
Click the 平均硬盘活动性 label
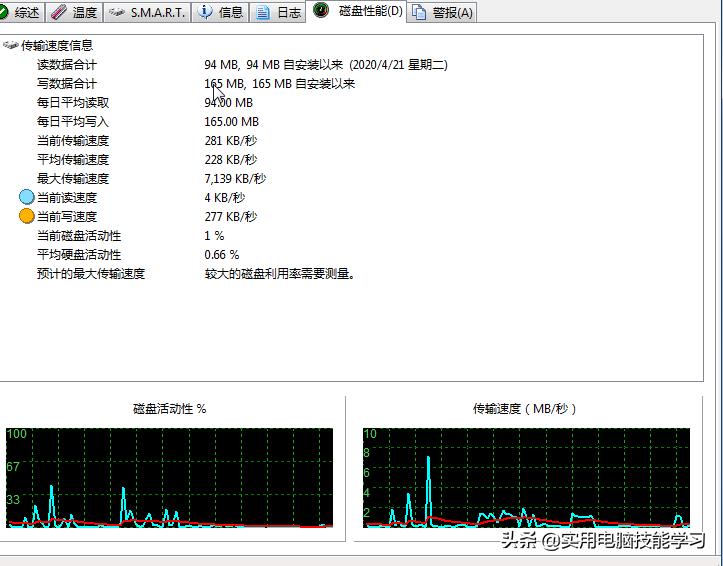tap(79, 254)
